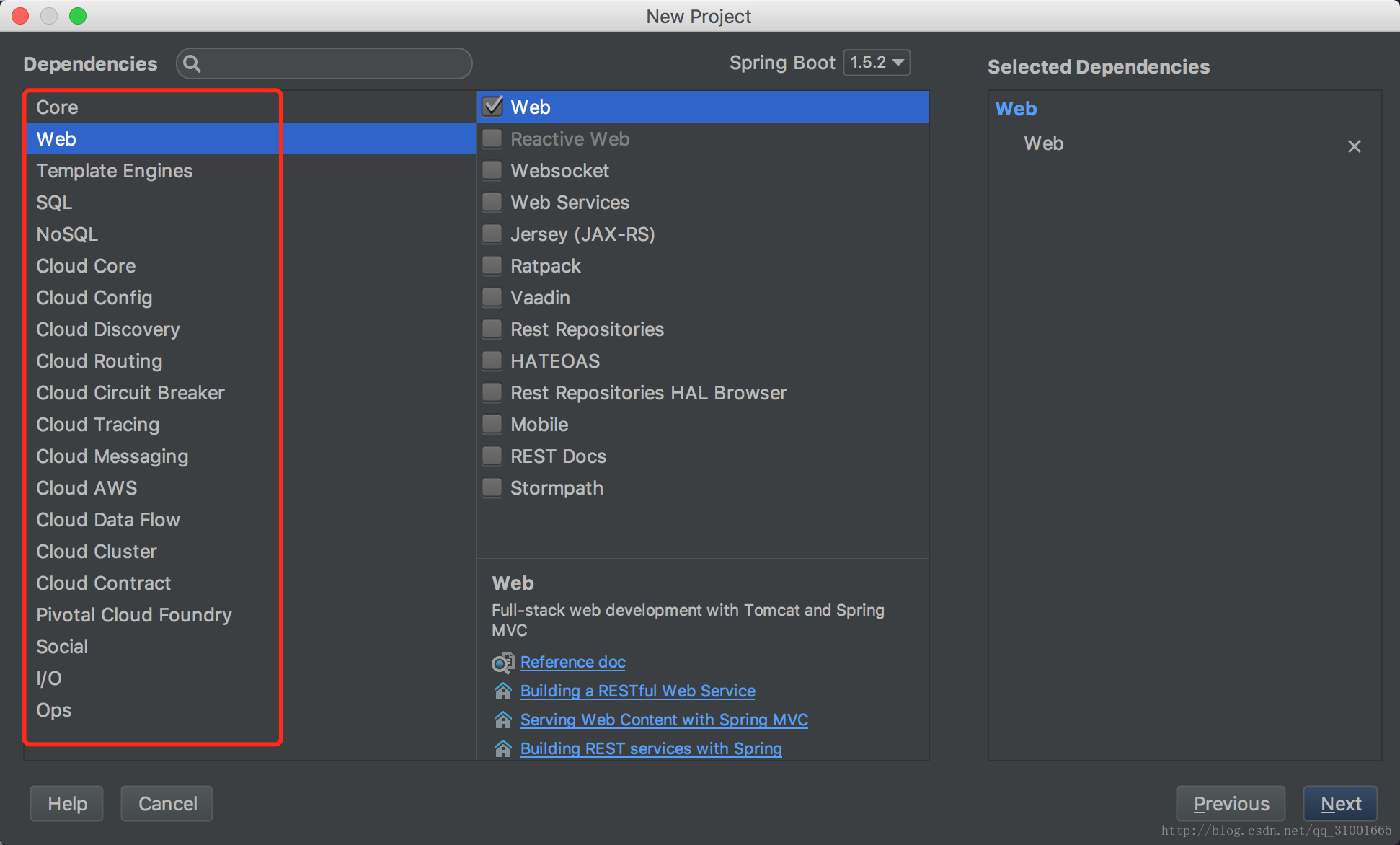Select the Core category

[249, 107]
